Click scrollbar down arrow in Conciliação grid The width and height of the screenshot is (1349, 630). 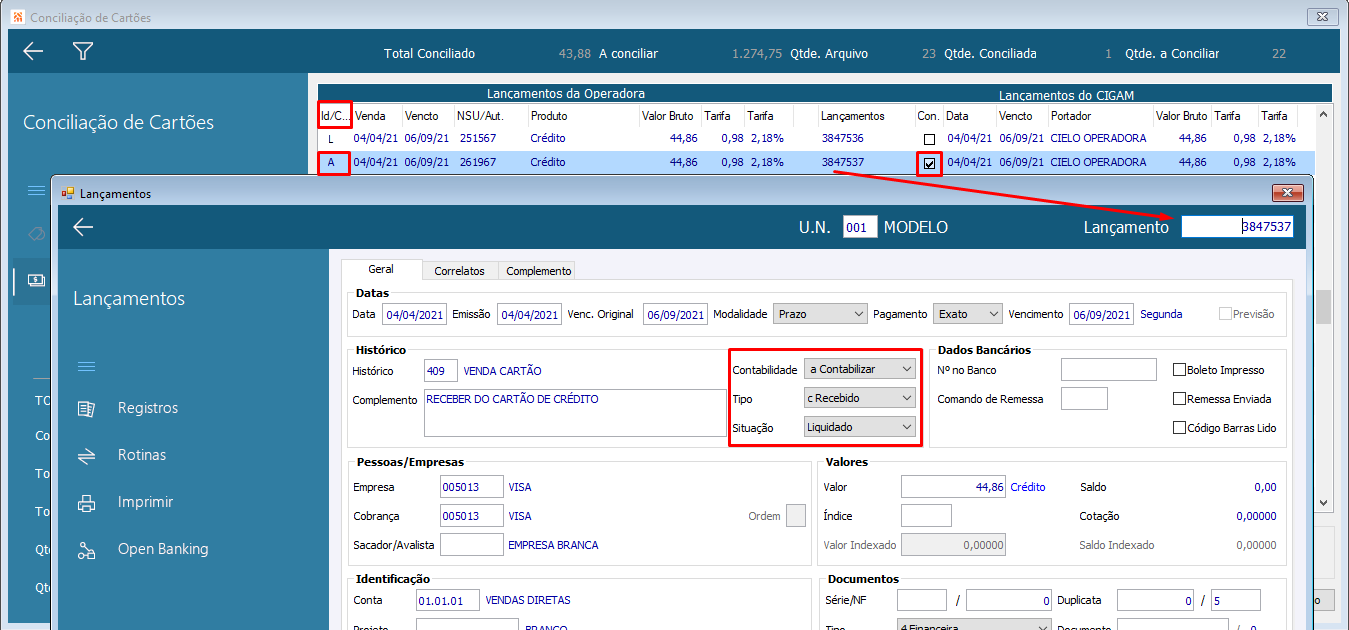click(1324, 502)
